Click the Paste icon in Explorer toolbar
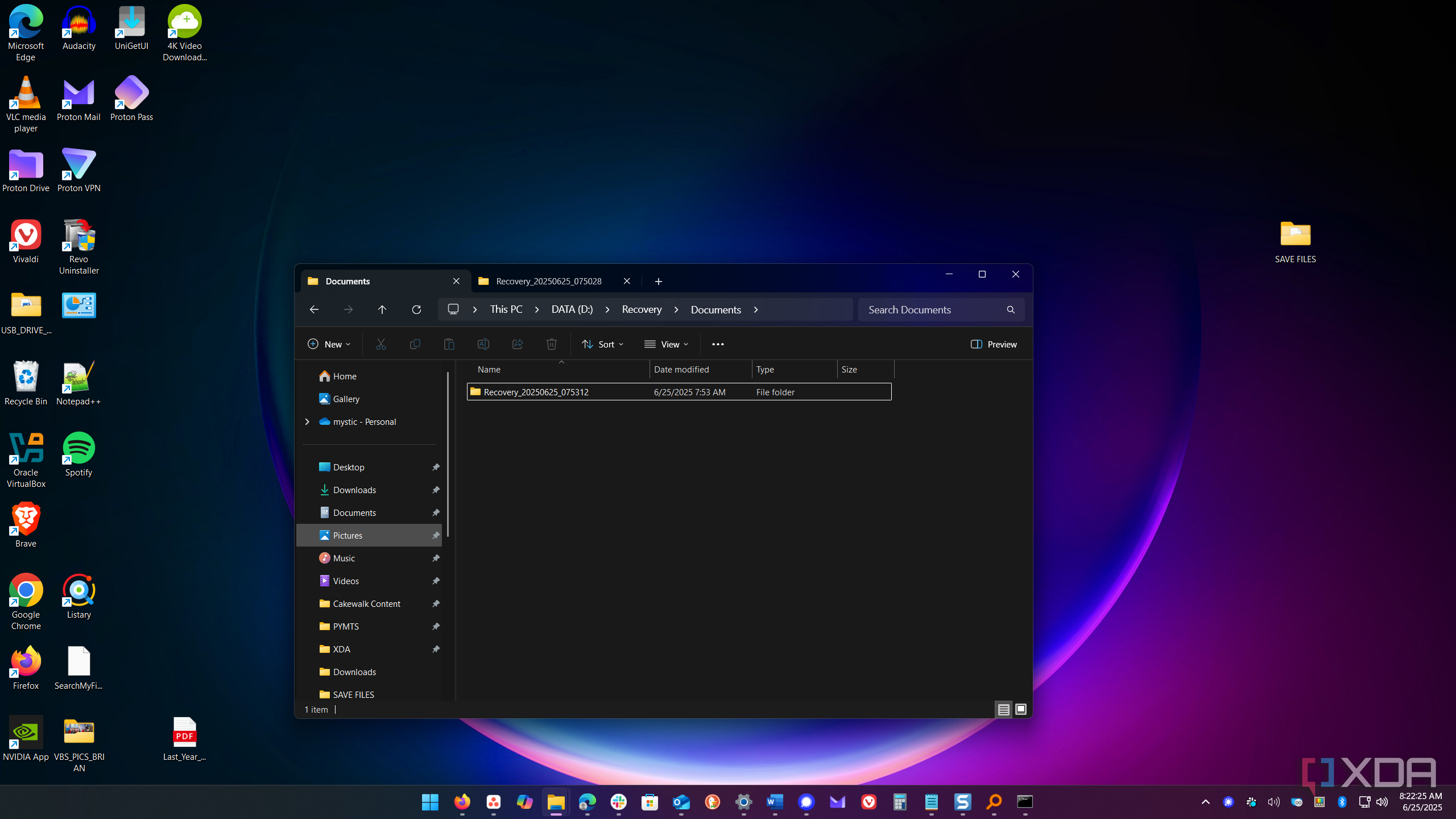Viewport: 1456px width, 819px height. coord(449,344)
